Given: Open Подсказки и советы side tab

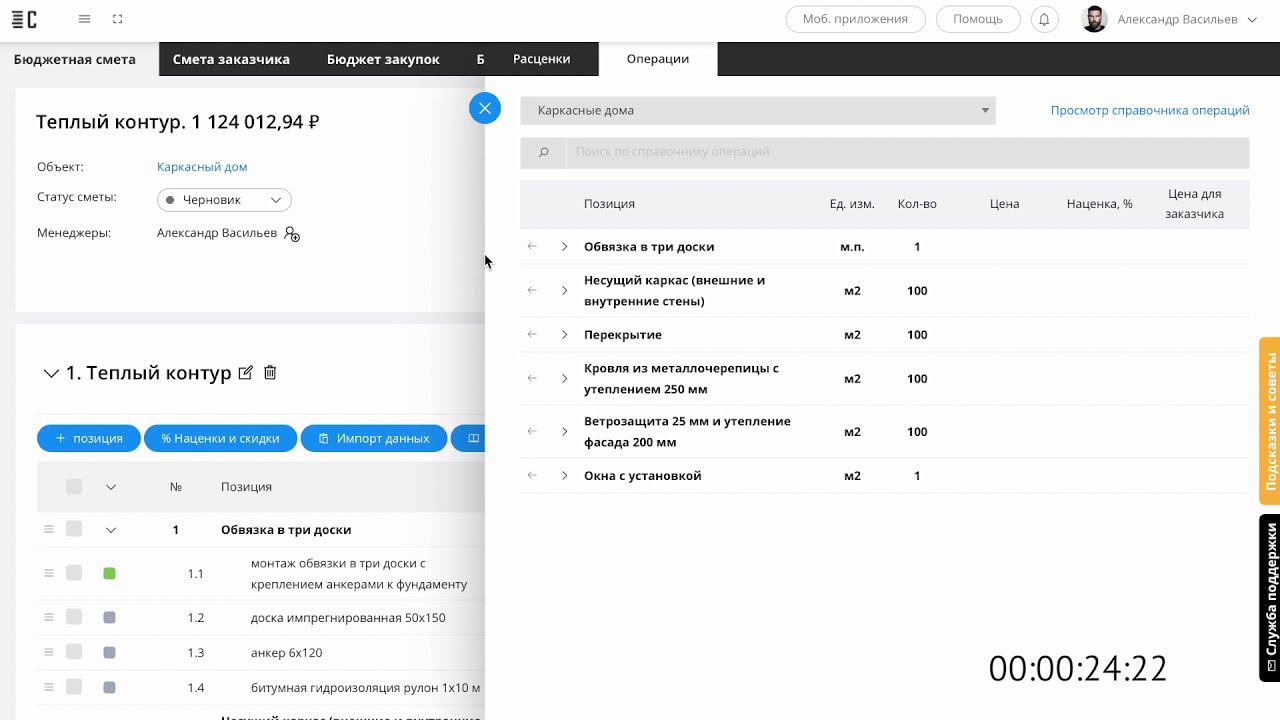Looking at the screenshot, I should [x=1270, y=421].
